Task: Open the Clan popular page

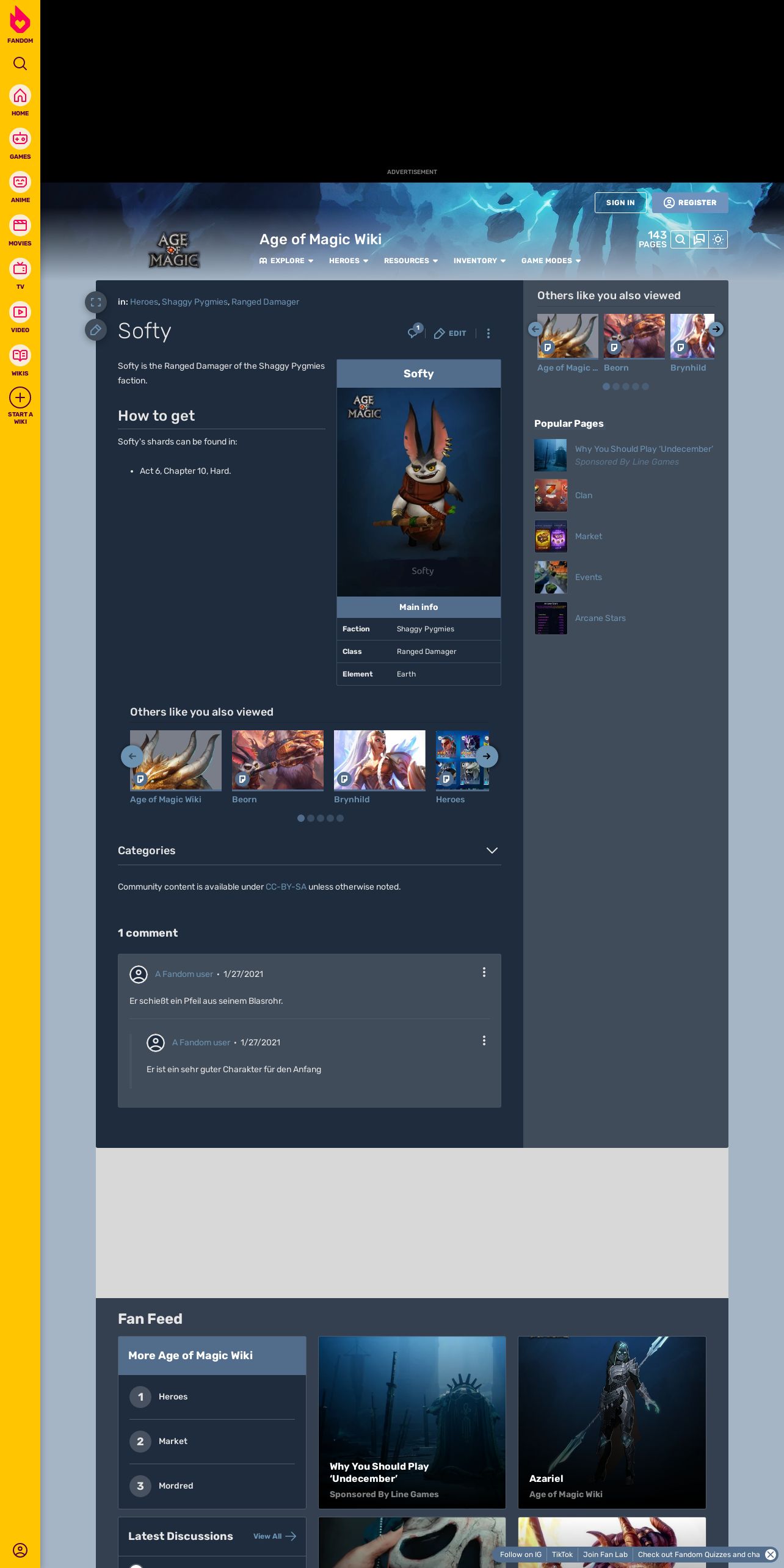Action: (x=584, y=495)
